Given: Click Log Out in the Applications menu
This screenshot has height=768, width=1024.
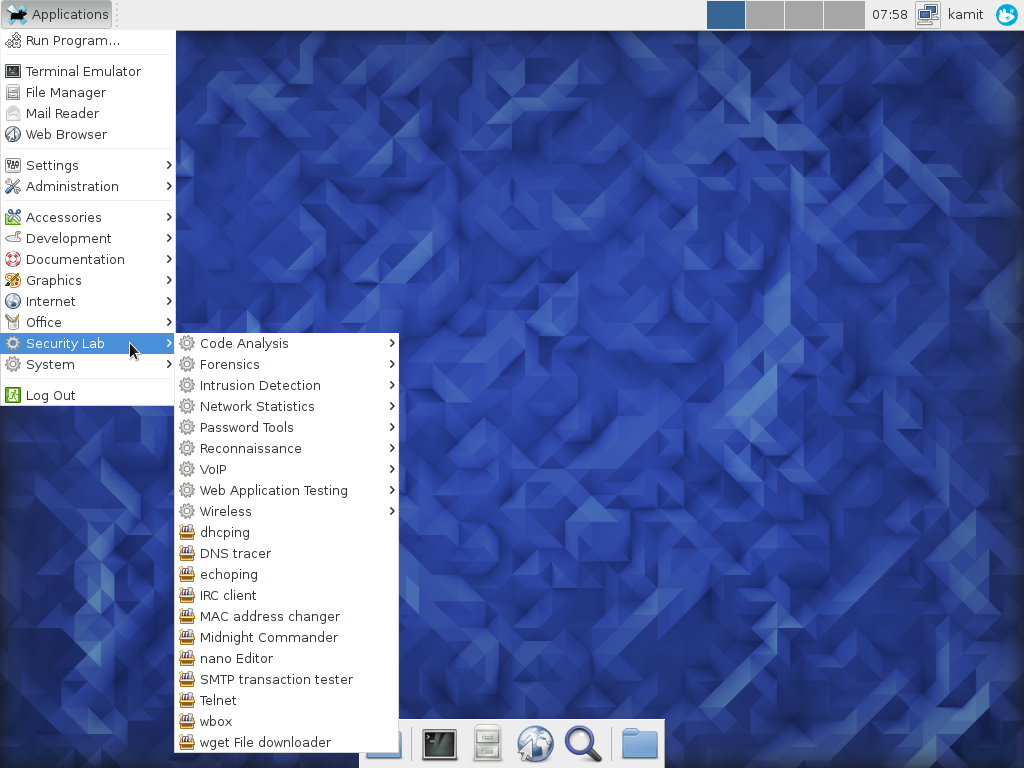Looking at the screenshot, I should (x=50, y=395).
